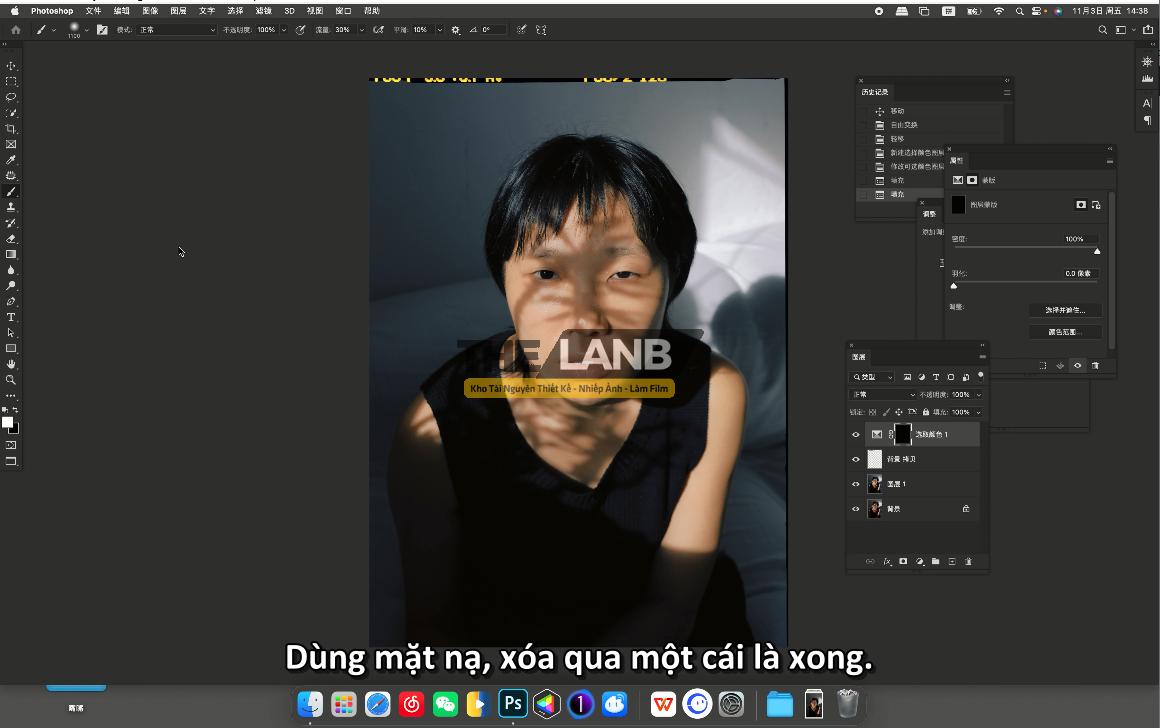Viewport: 1160px width, 728px height.
Task: Hide the 背景 拷贝 layer
Action: pos(855,459)
